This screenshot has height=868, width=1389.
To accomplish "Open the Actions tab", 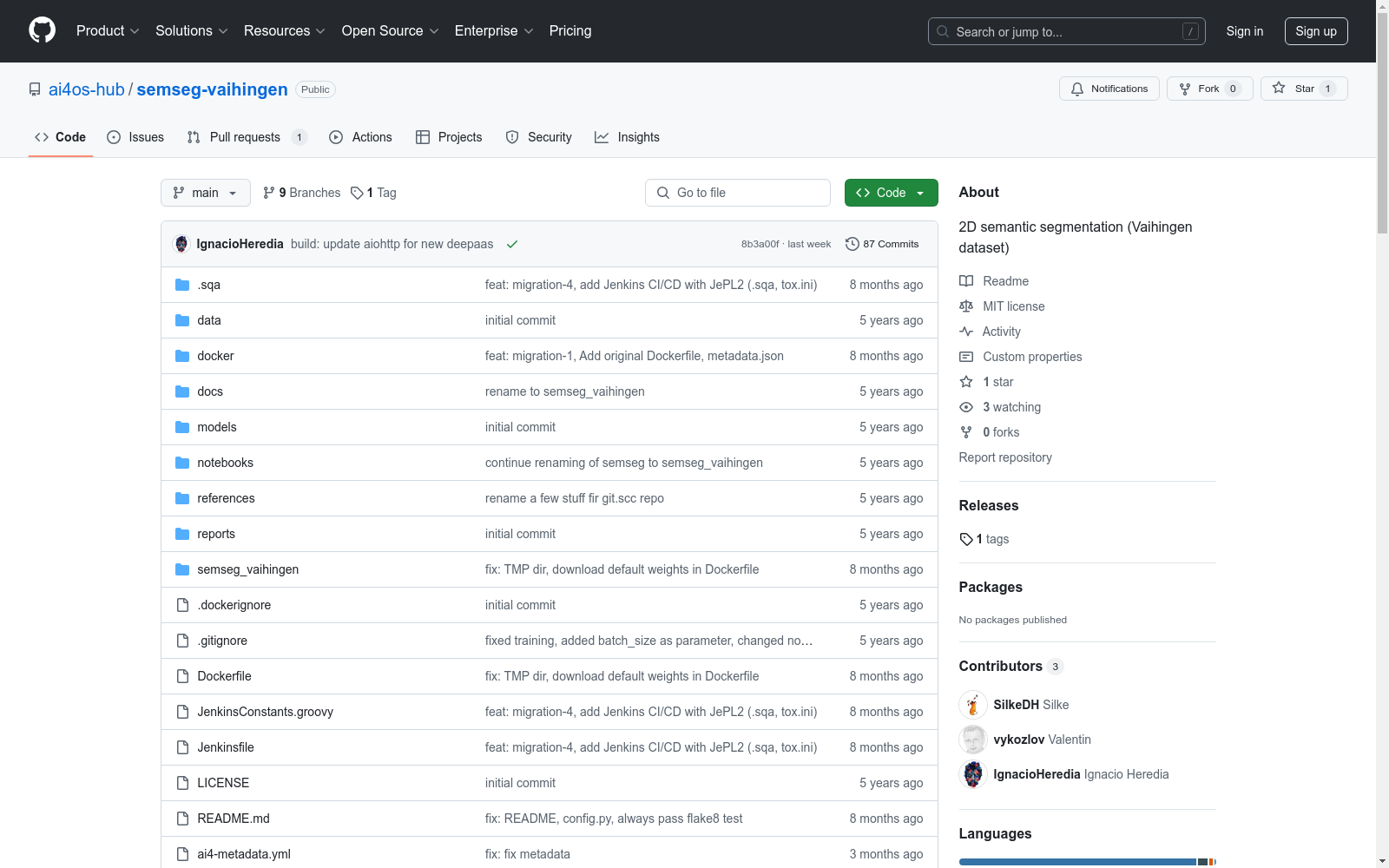I will pos(360,137).
